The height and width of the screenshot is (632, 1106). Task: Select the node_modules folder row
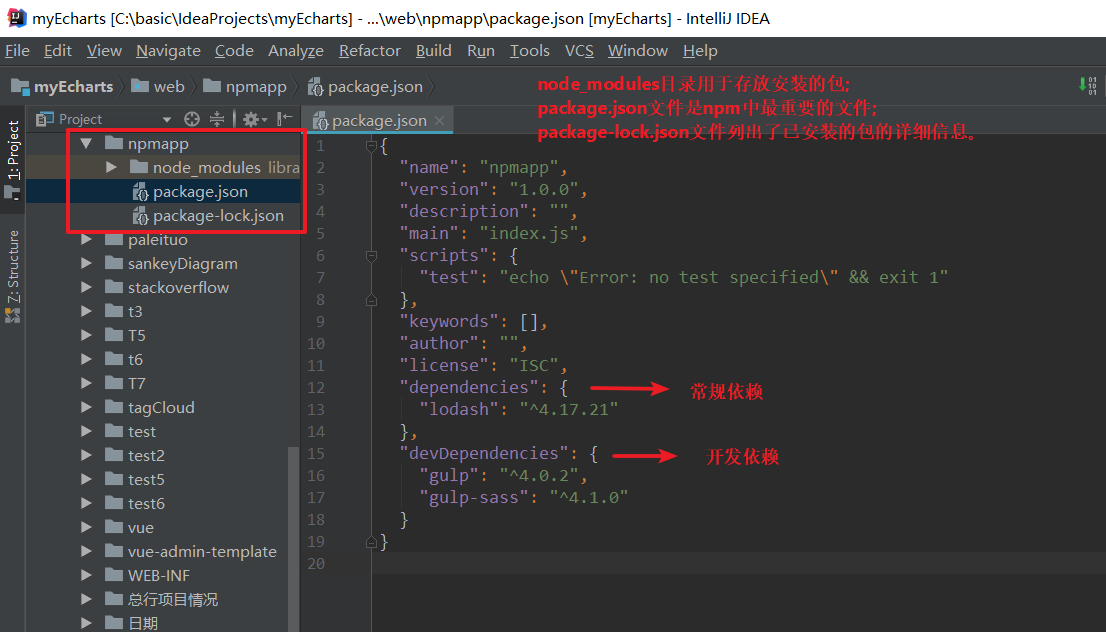[163, 167]
